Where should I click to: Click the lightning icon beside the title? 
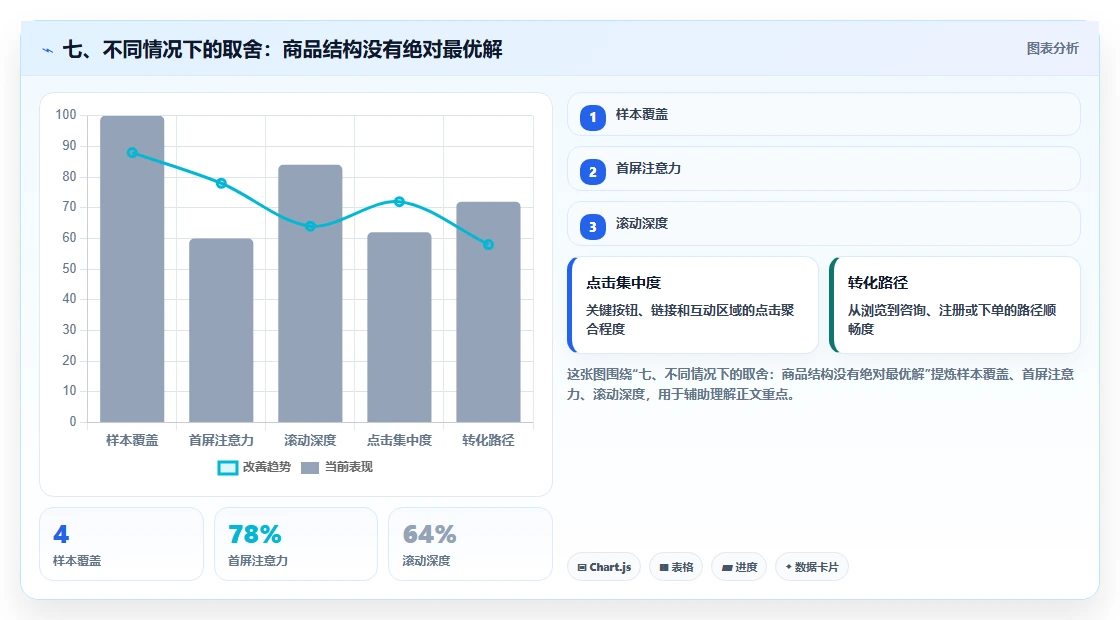click(48, 50)
